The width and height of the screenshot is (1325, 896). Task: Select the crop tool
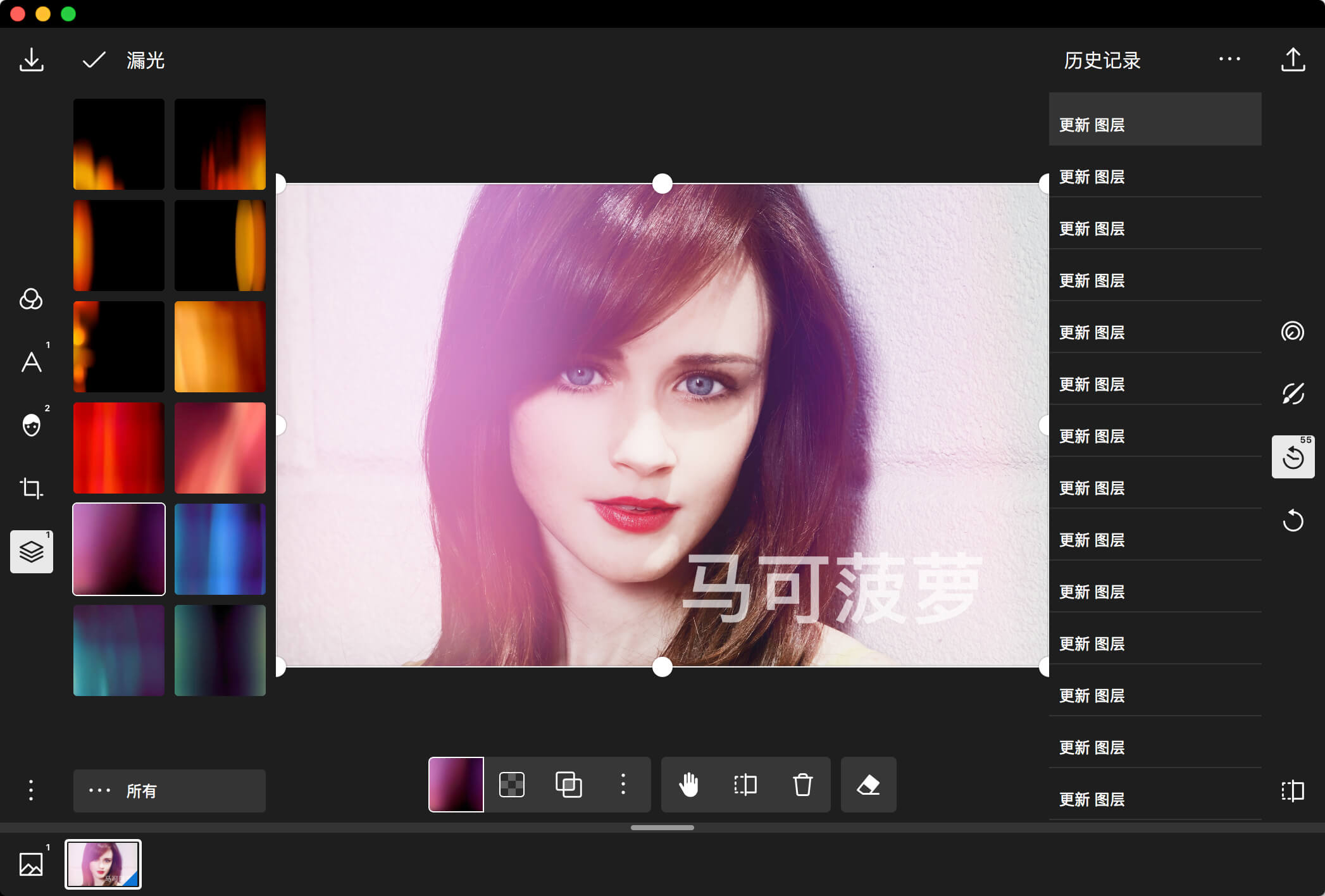coord(31,488)
